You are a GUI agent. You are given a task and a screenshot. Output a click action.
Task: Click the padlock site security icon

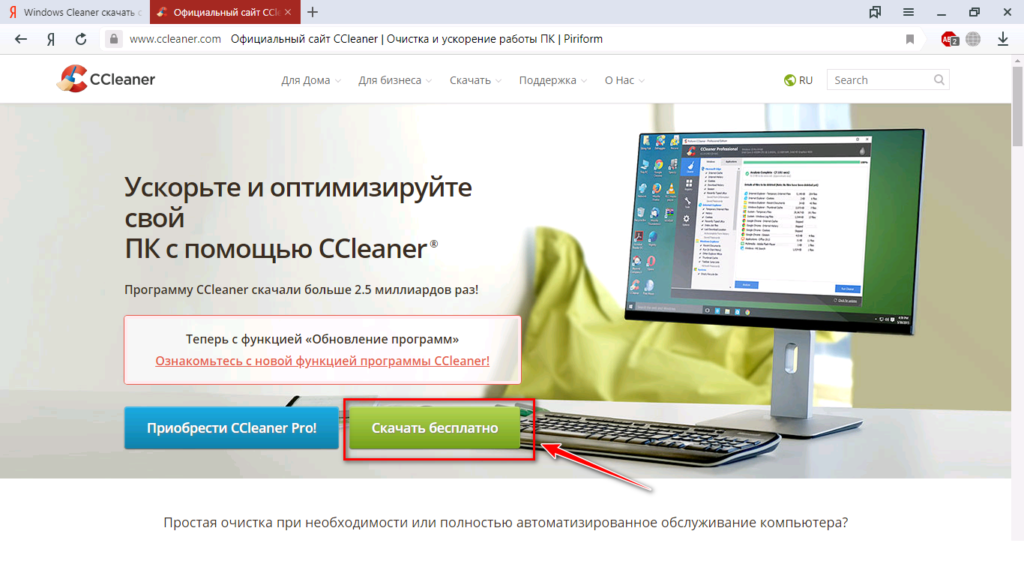[113, 39]
